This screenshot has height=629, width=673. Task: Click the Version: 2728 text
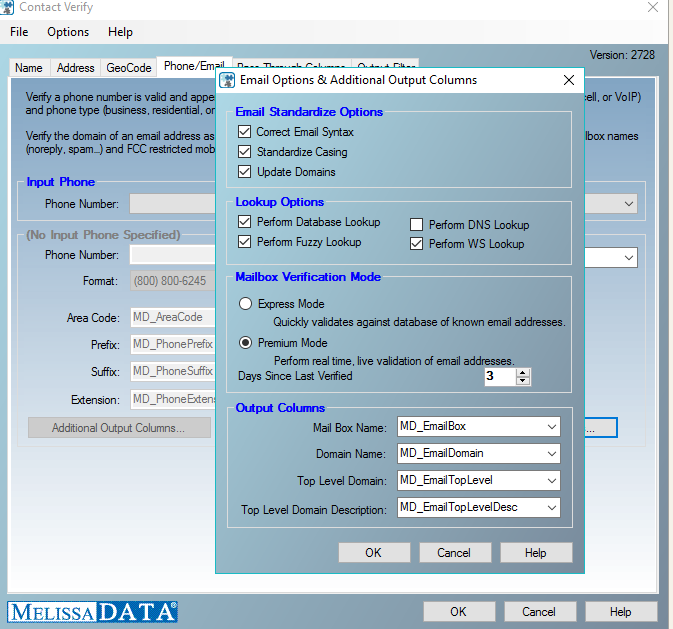tap(622, 55)
